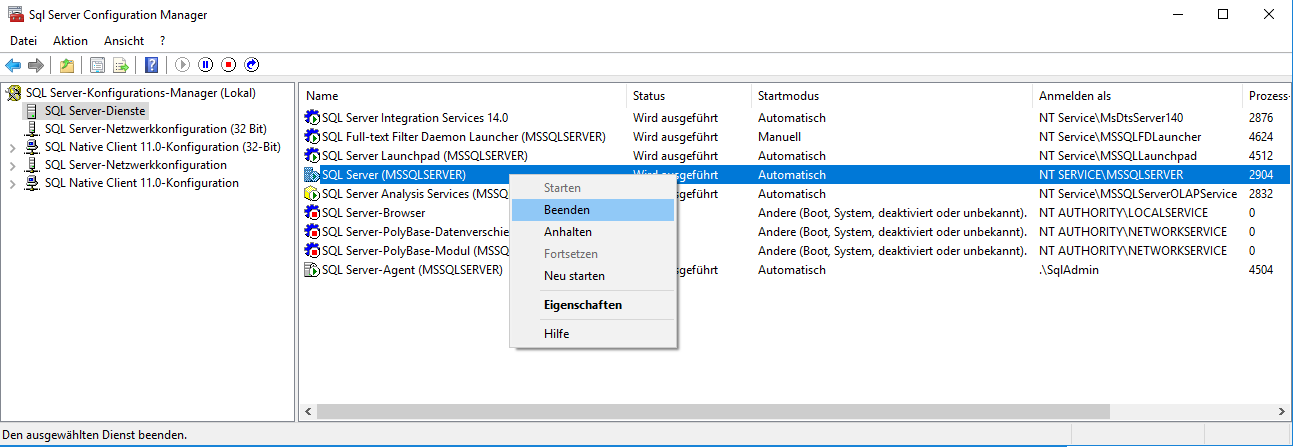Pause the service using the toolbar icon
This screenshot has height=447, width=1293.
pos(206,65)
